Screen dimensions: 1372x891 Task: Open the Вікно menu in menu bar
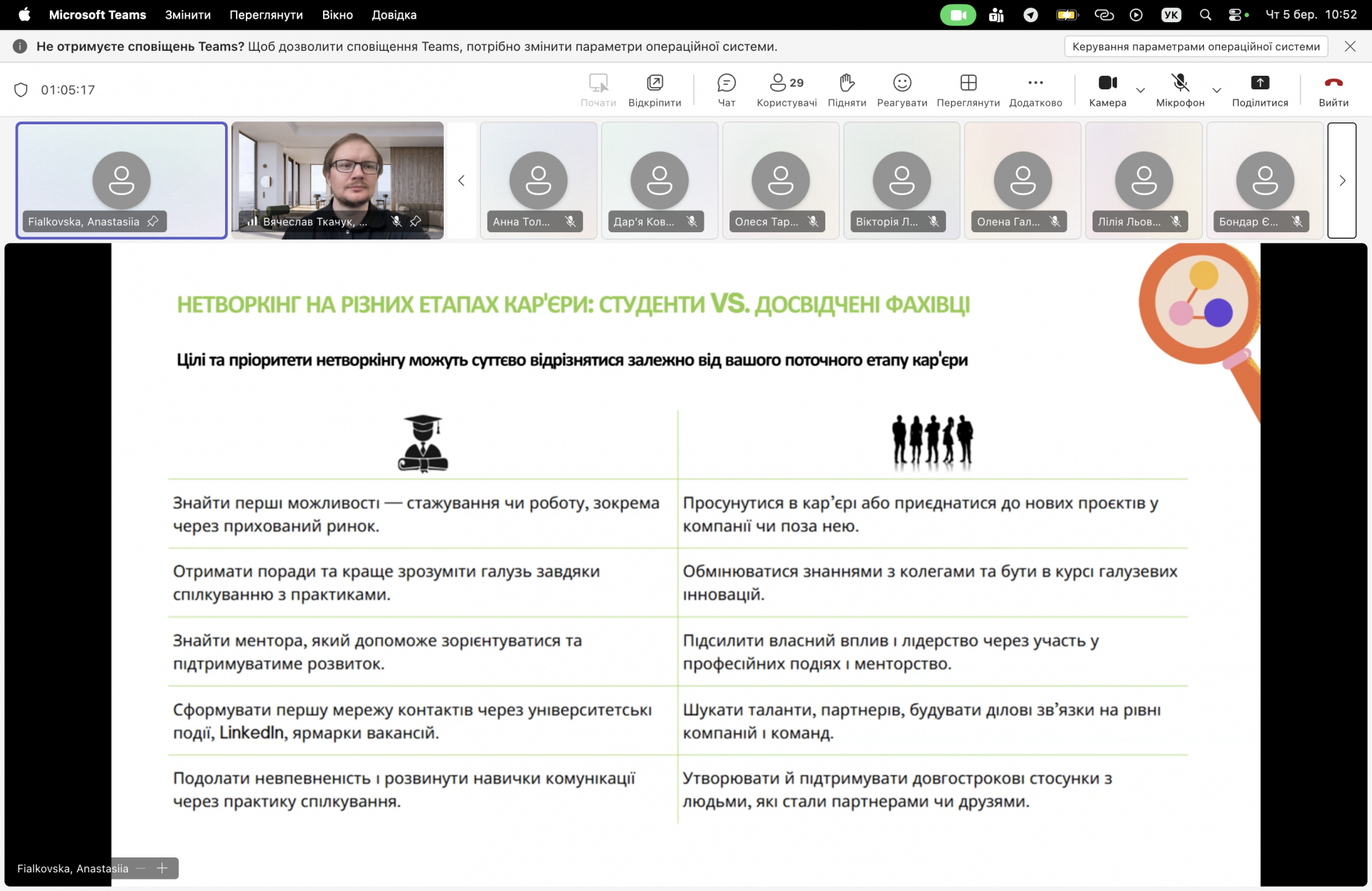(337, 15)
